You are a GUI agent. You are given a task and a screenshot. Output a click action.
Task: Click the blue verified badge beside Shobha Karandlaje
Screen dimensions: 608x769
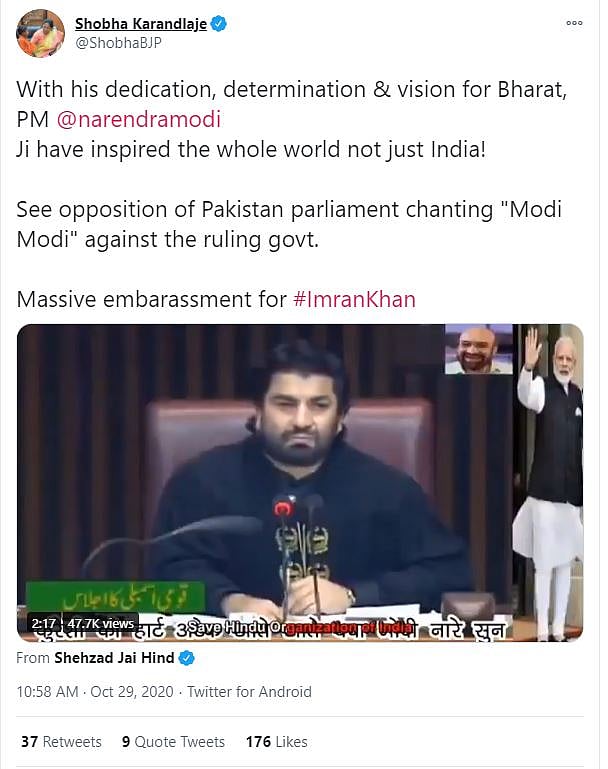(219, 24)
